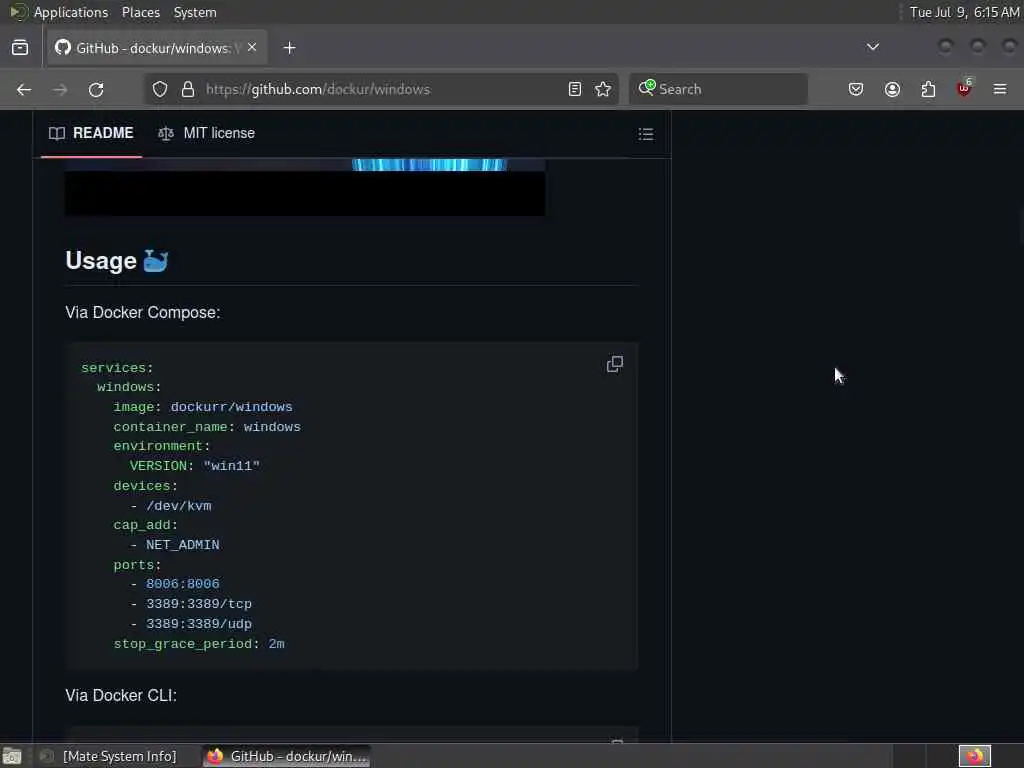Click the 'image: dockurr/windows' code line

202,407
